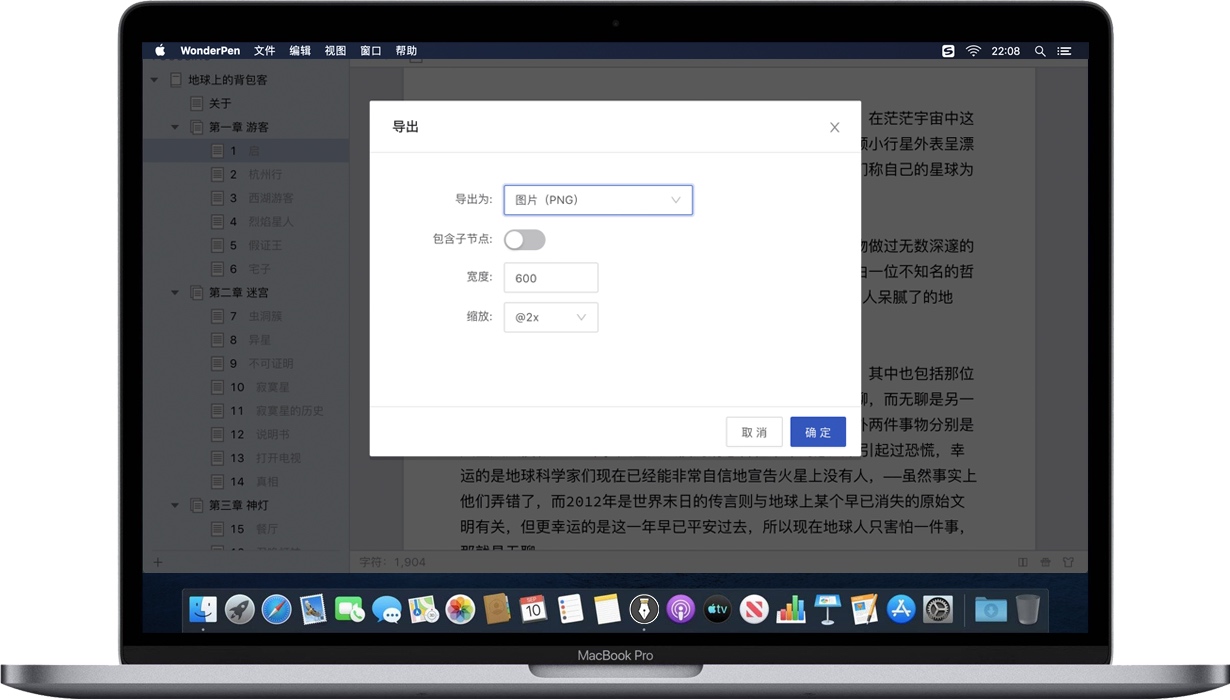Click the 取消 button
The image size is (1230, 700).
tap(754, 432)
